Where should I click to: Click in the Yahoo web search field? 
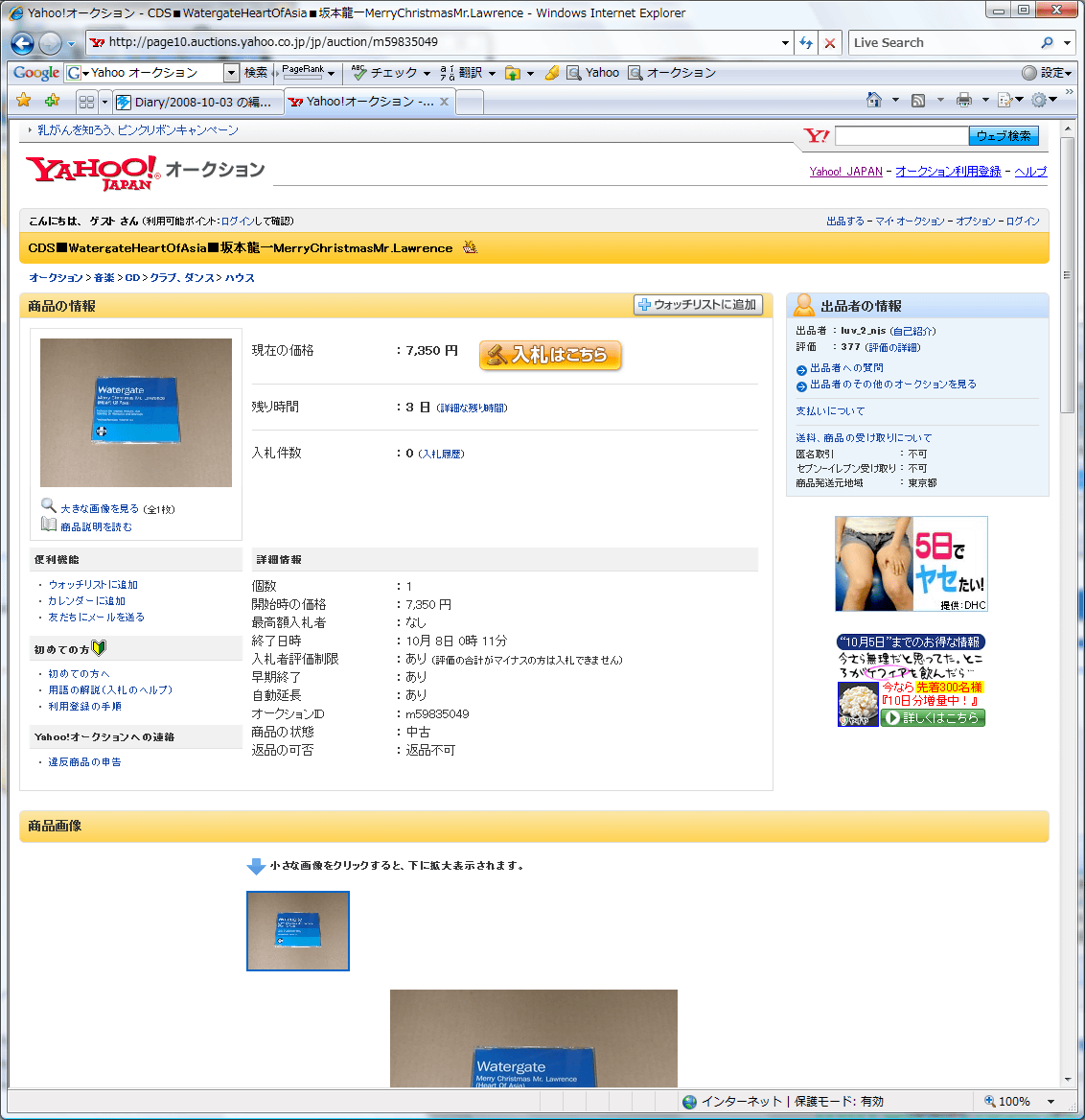901,136
